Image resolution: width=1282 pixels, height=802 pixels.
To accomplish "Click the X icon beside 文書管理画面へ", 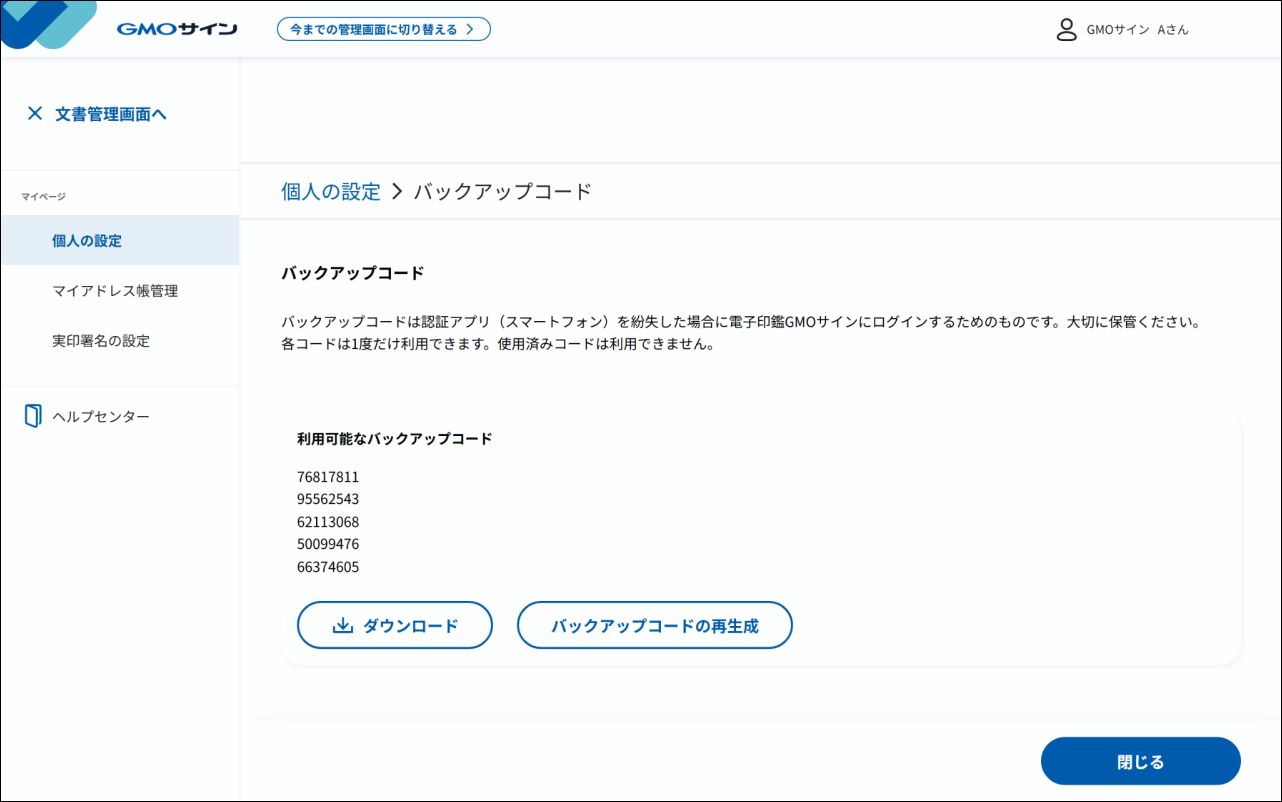I will point(35,113).
